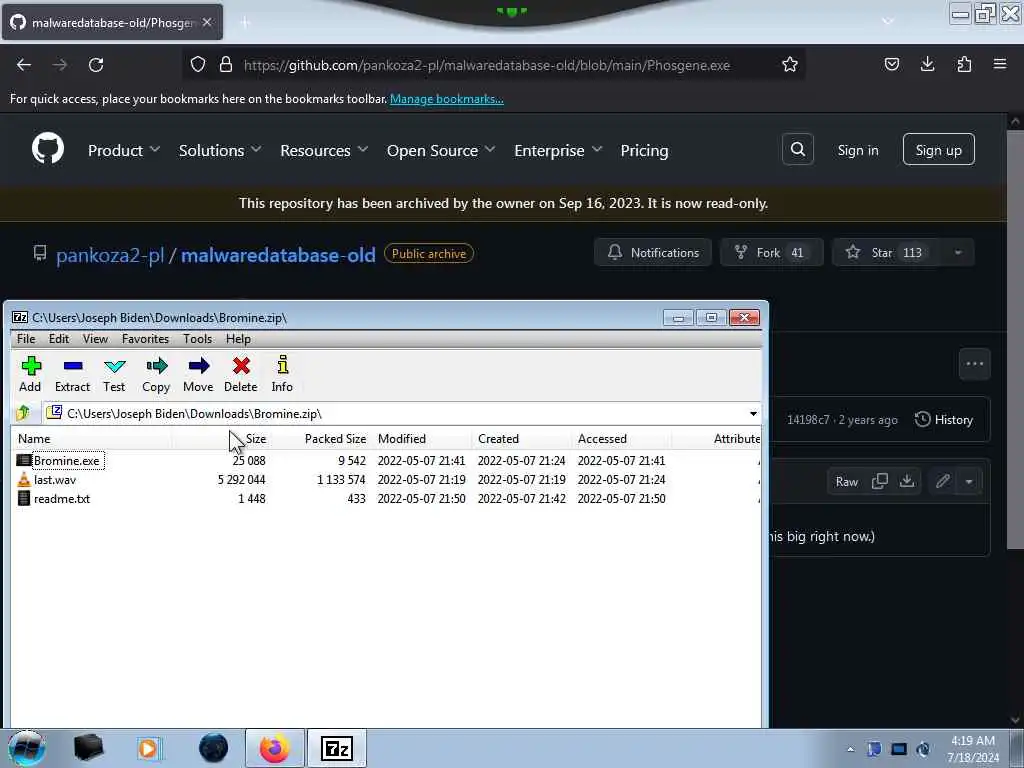The image size is (1024, 768).
Task: Open GitHub home via the Octocat logo
Action: (48, 149)
